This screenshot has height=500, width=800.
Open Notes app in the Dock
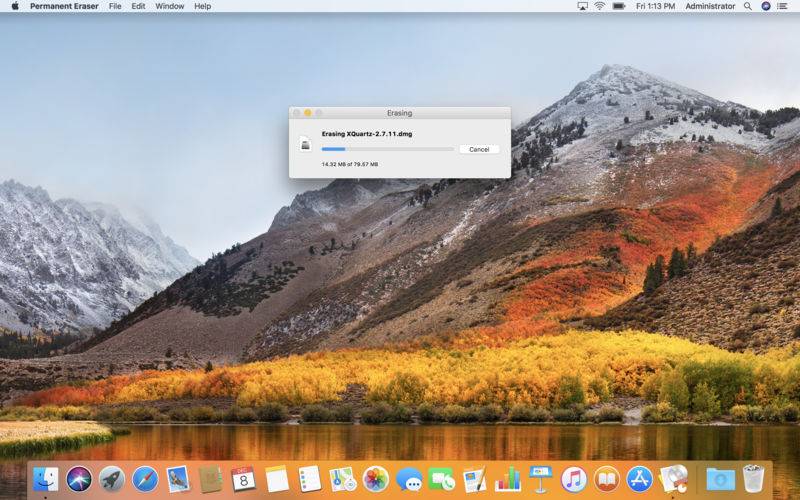tap(277, 480)
